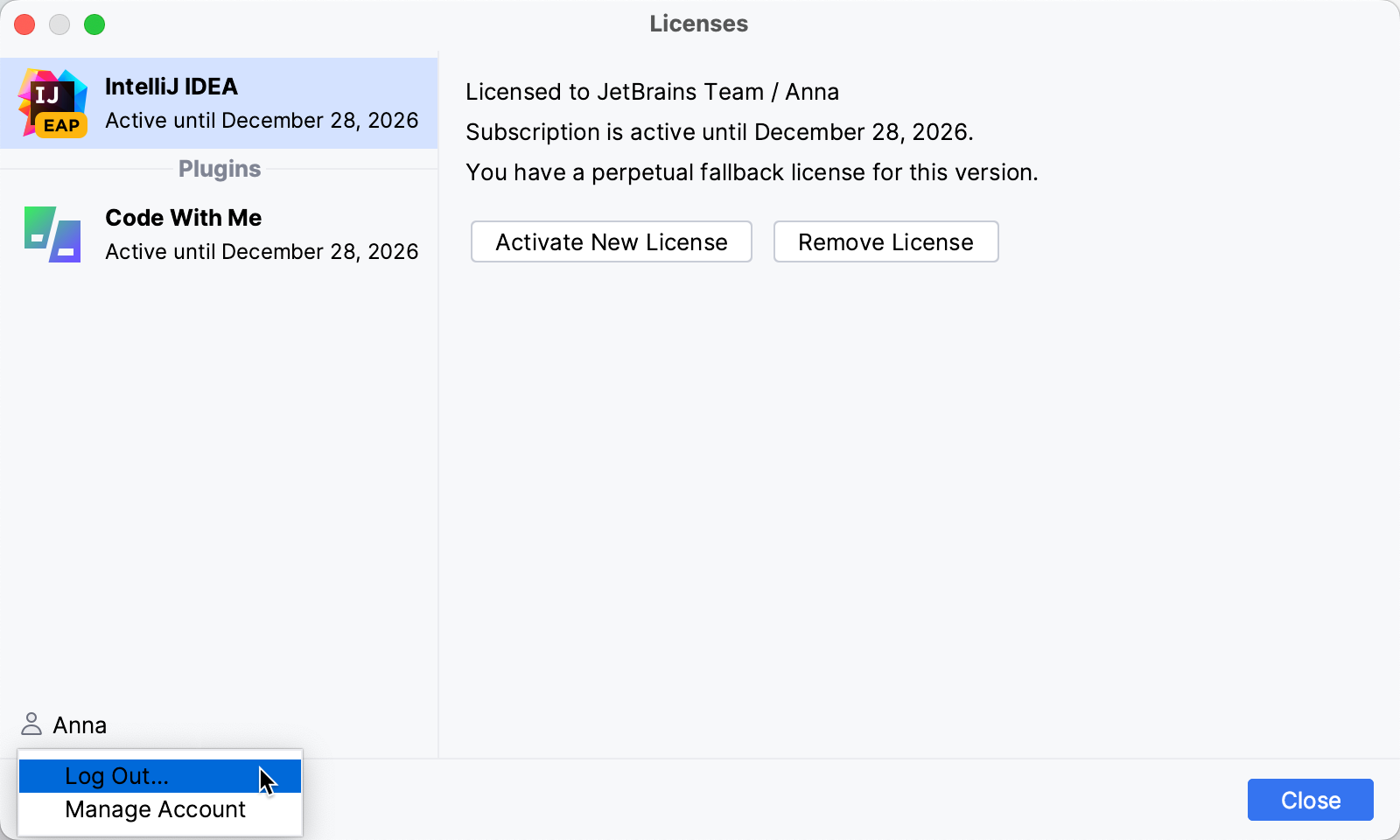The image size is (1400, 840).
Task: Click the Activate New License button
Action: click(611, 241)
